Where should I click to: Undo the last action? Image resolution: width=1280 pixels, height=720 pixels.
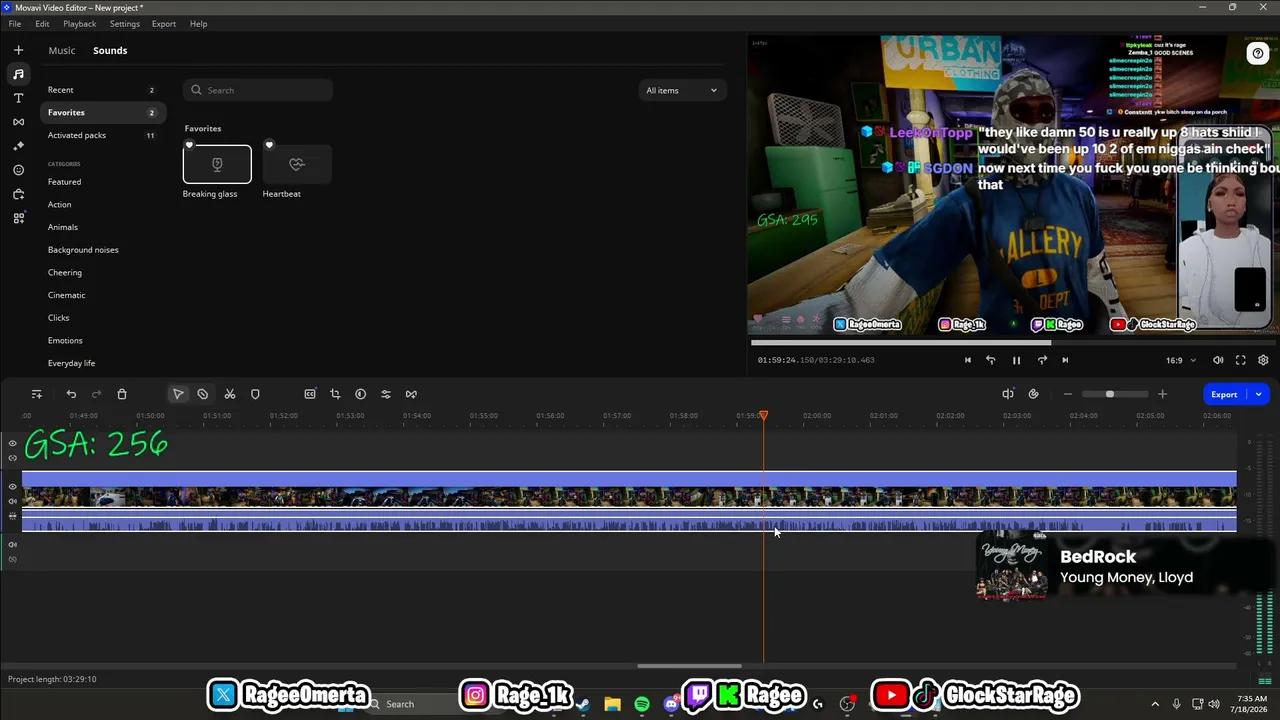[71, 394]
